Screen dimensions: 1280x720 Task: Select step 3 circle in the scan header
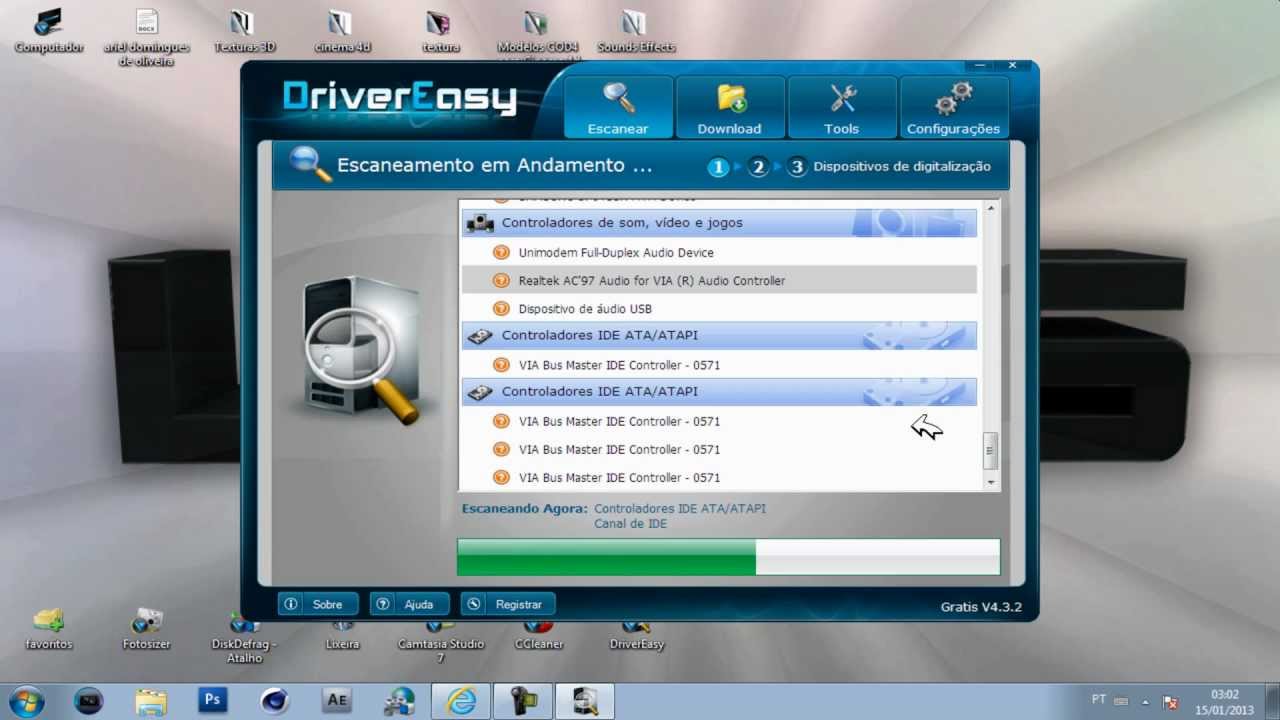(x=797, y=167)
